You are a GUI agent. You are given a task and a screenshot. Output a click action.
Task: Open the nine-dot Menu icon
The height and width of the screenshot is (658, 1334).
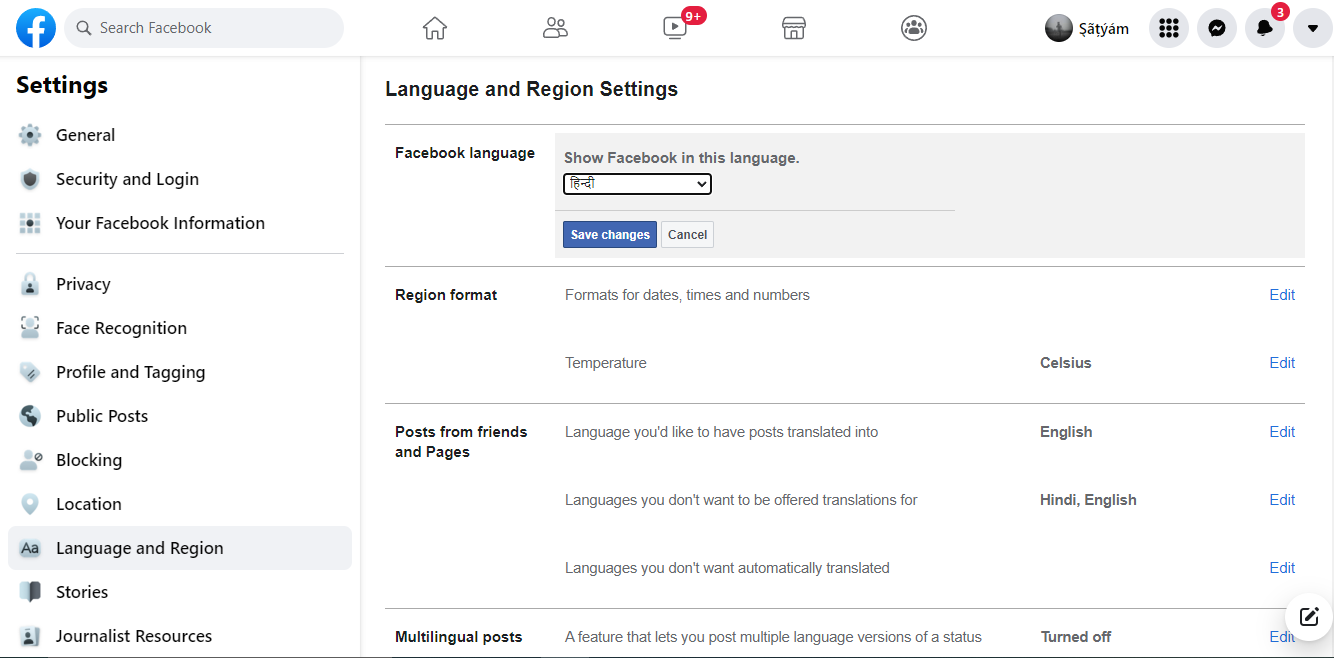[1169, 28]
